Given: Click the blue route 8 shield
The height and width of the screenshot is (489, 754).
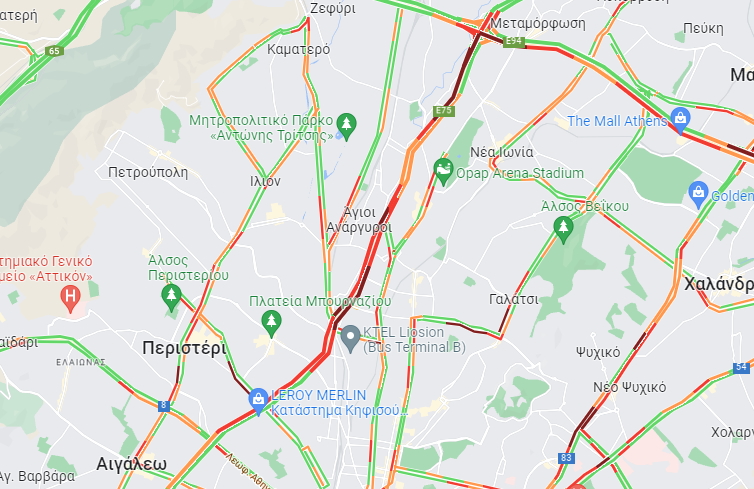Looking at the screenshot, I should tap(163, 406).
